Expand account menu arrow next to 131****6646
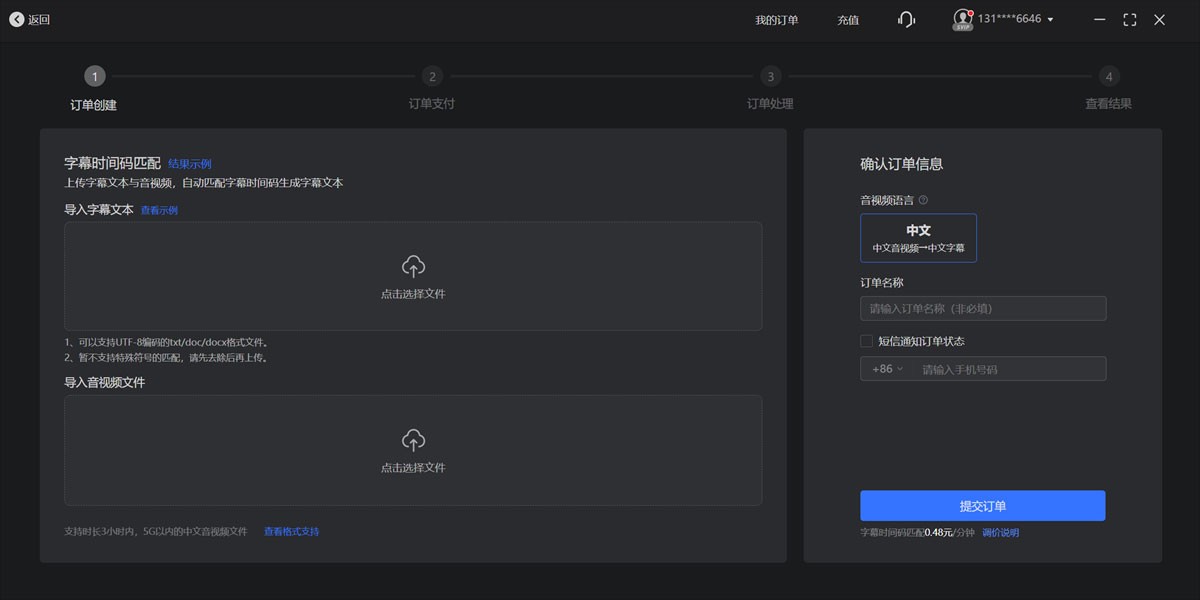Viewport: 1200px width, 600px height. click(x=1050, y=20)
